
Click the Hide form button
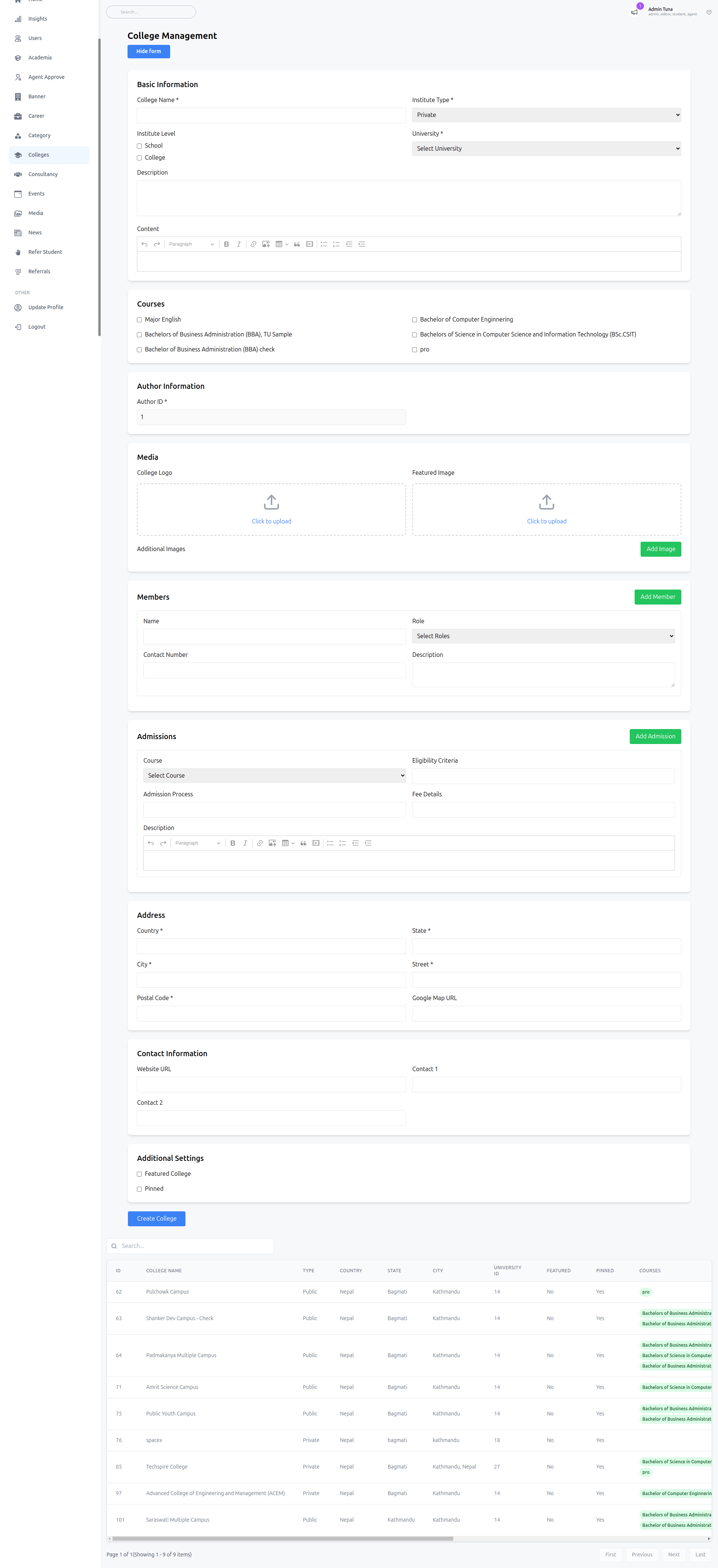(x=148, y=51)
